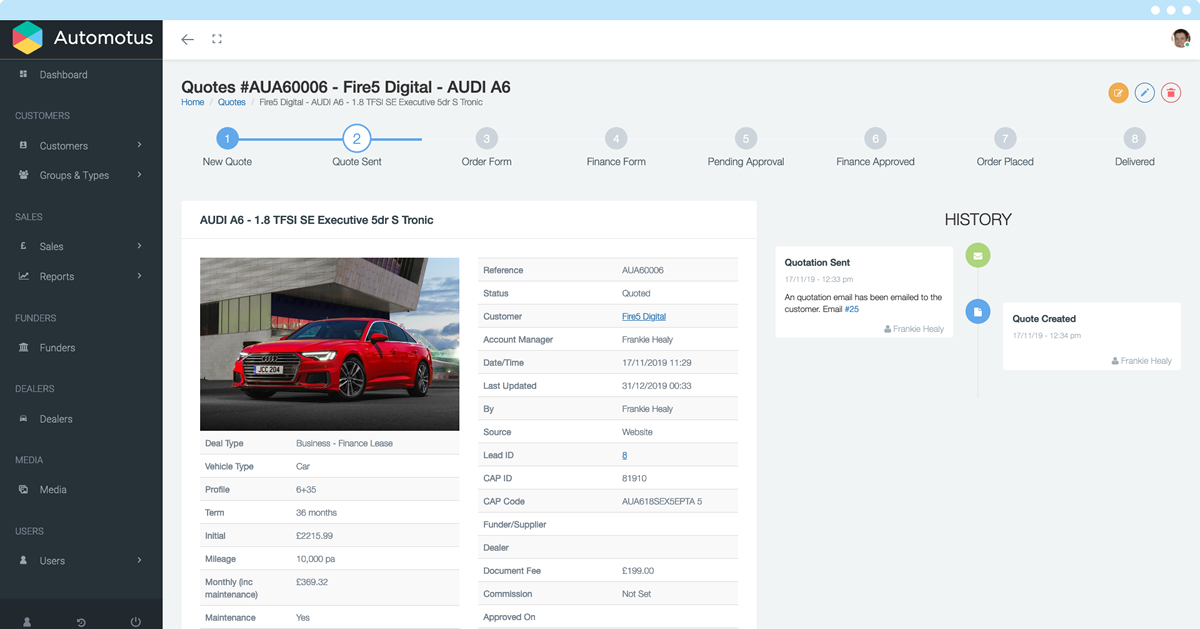Screen dimensions: 1200x629
Task: Click the history icon in sidebar footer
Action: [81, 622]
